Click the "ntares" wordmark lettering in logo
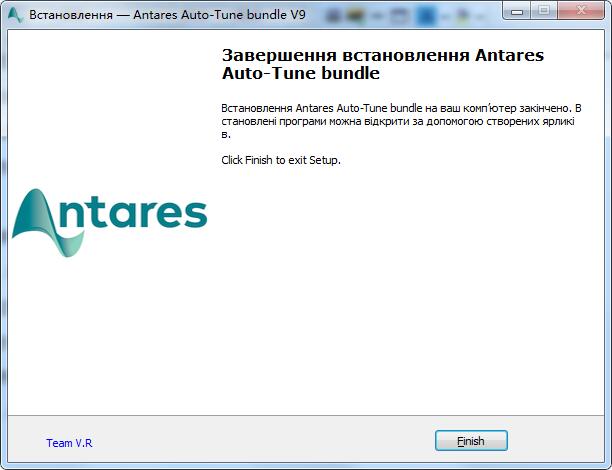The height and width of the screenshot is (470, 612). (140, 215)
